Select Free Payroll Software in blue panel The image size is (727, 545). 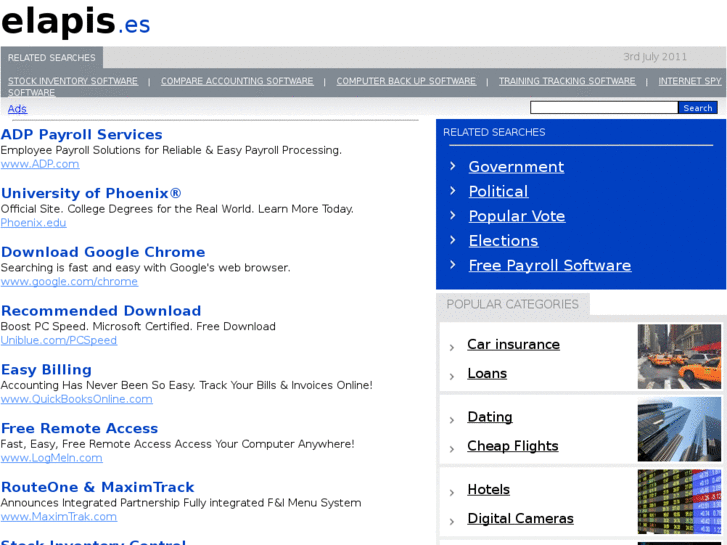coord(550,265)
